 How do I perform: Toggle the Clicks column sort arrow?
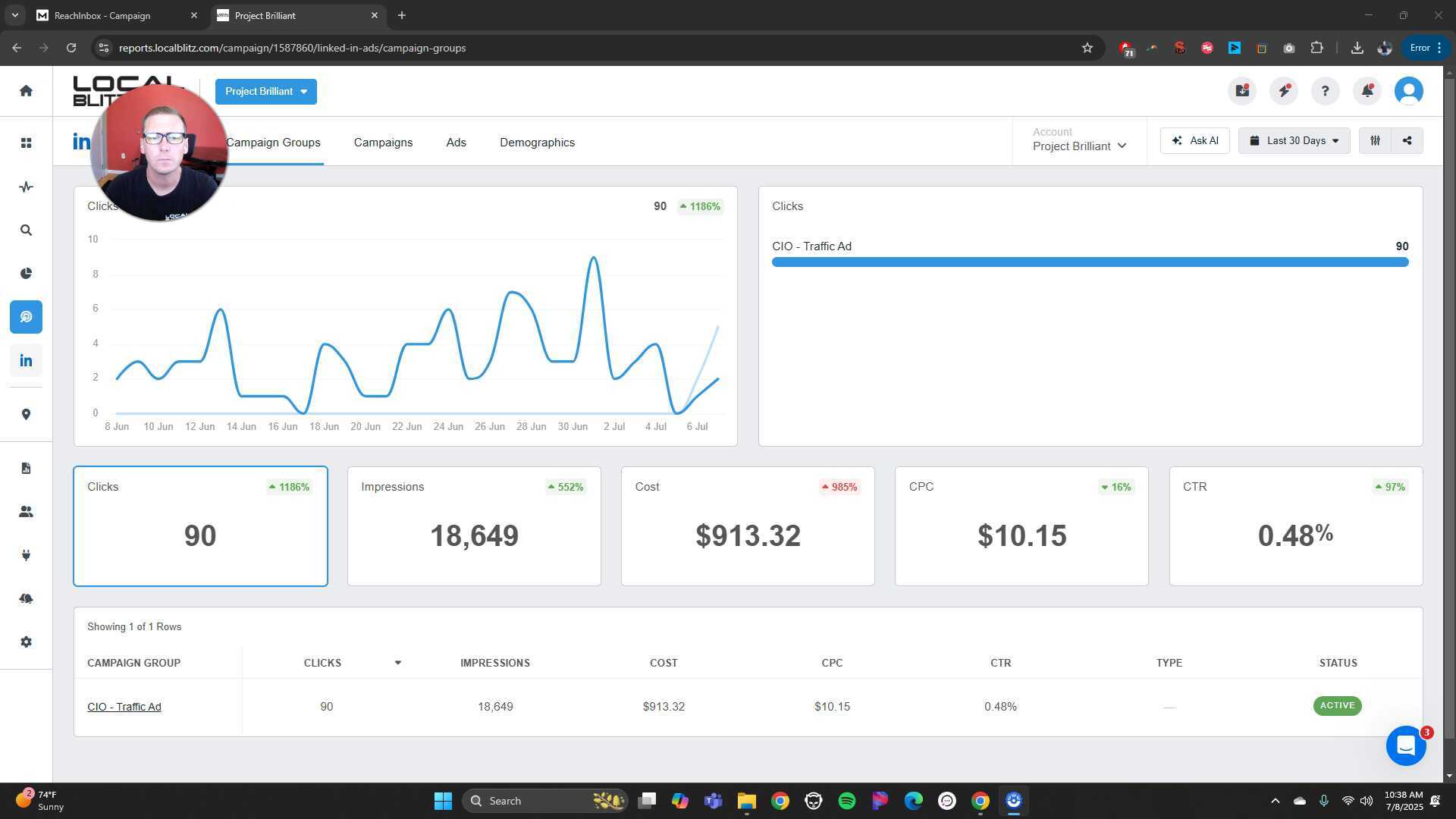397,663
